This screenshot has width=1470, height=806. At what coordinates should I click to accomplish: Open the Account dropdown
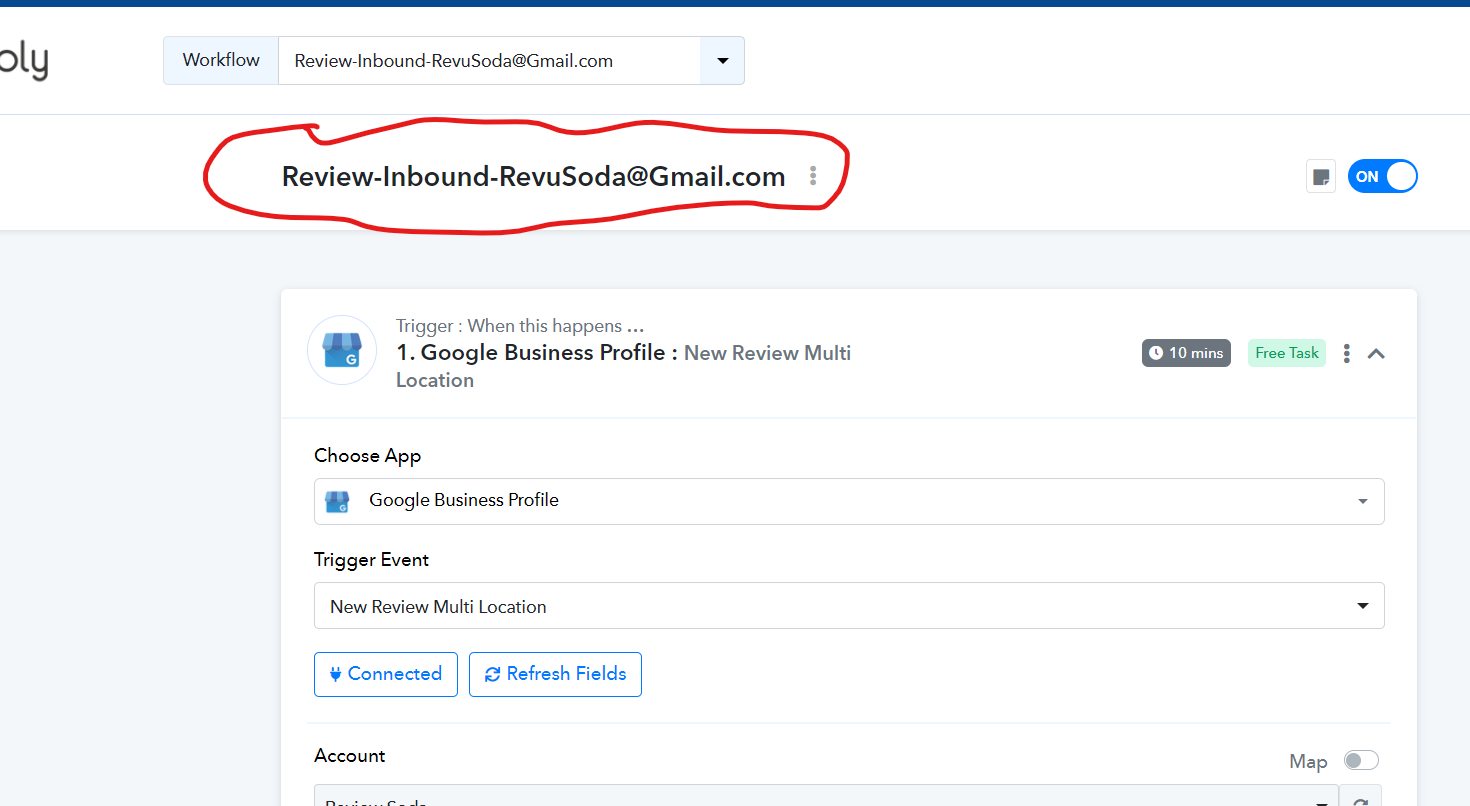(826, 796)
